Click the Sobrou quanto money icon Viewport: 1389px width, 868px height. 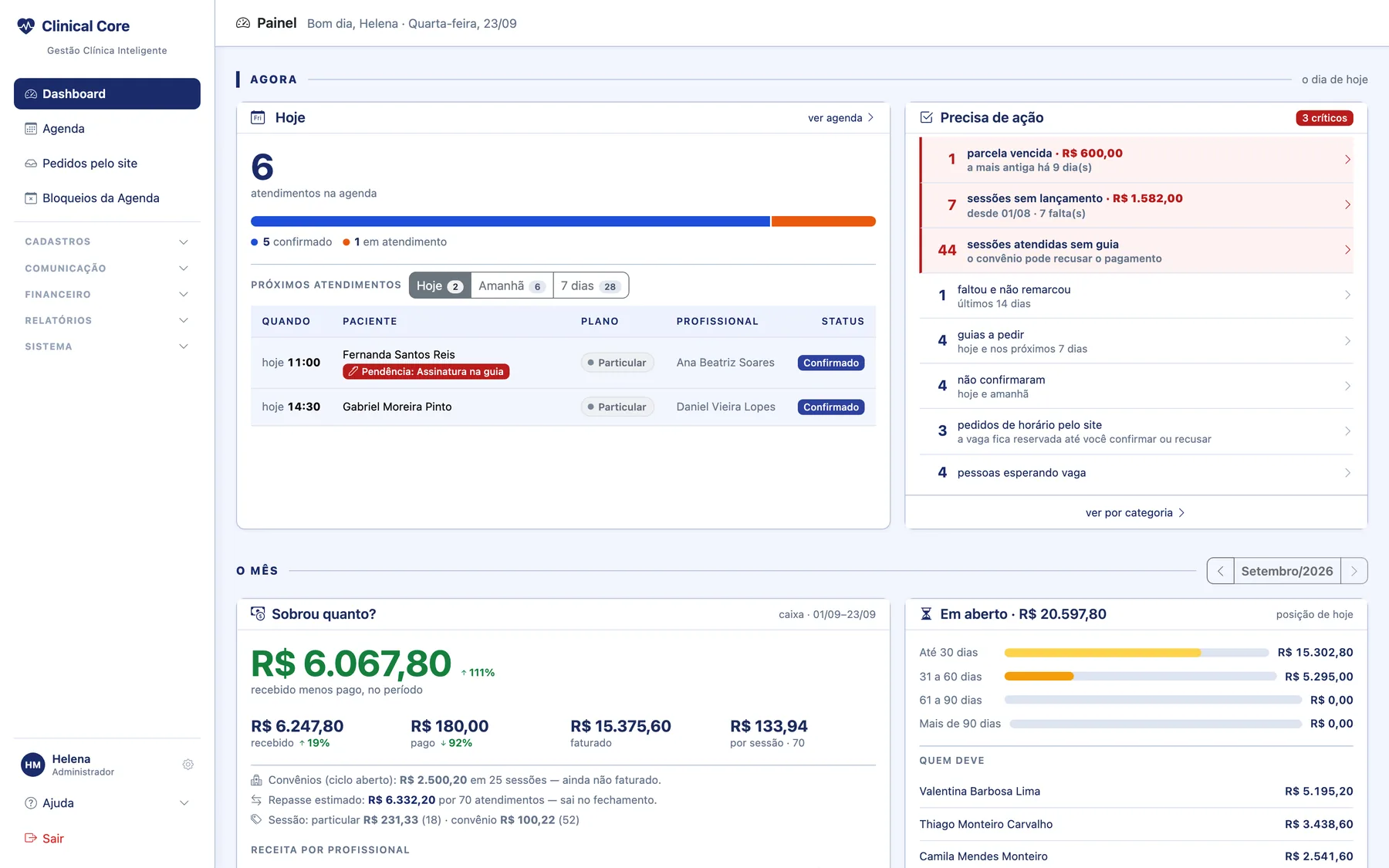[258, 613]
